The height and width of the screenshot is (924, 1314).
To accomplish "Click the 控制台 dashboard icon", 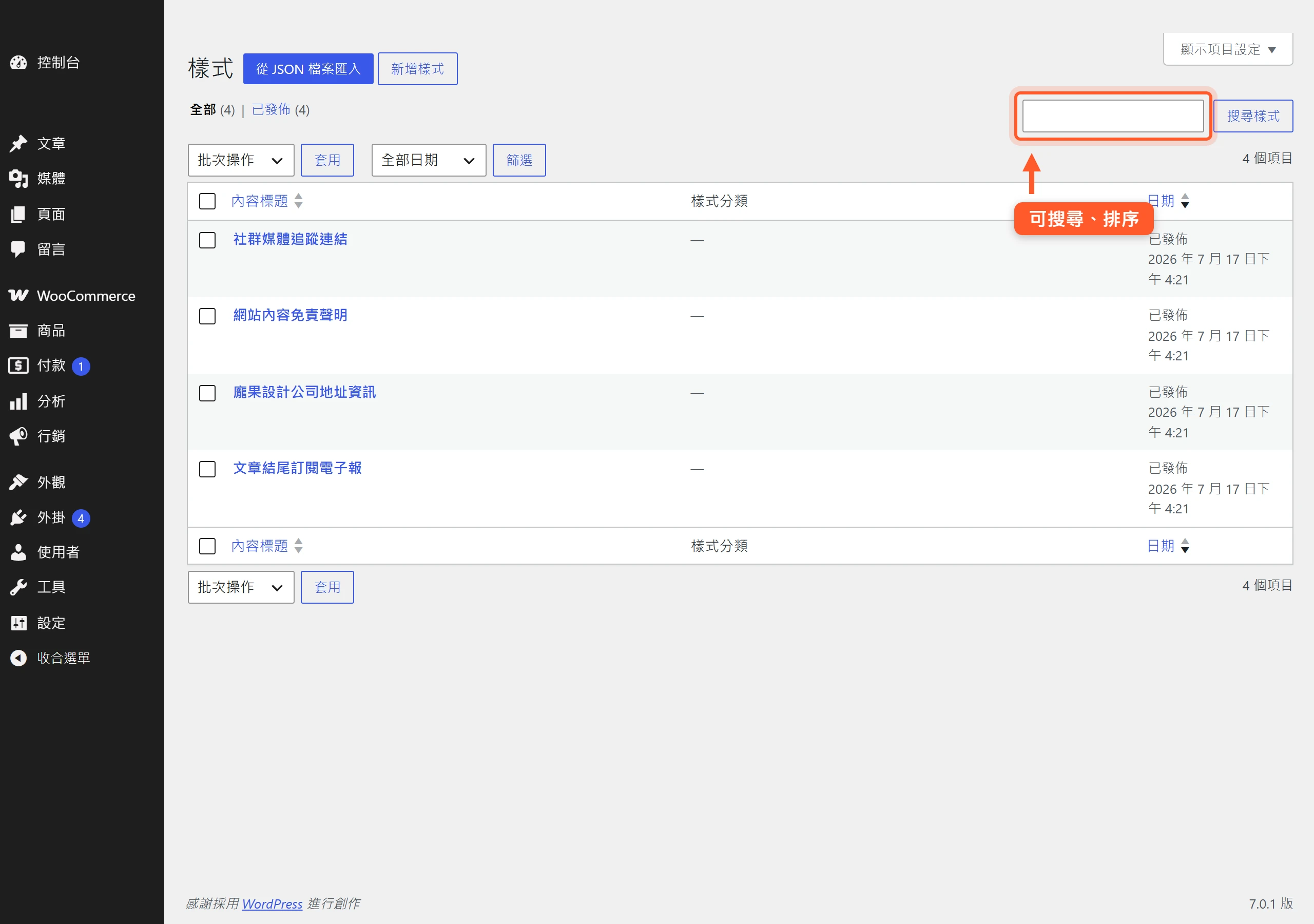I will pyautogui.click(x=18, y=63).
